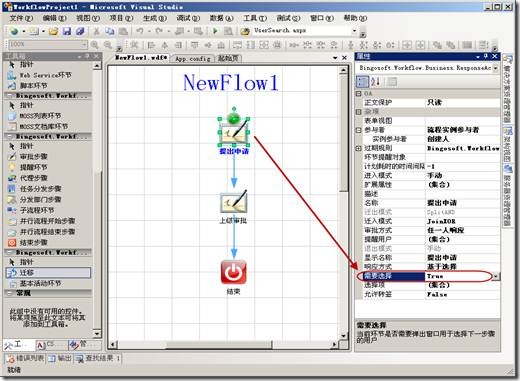
Task: Close the NewFlow1 document tab
Action: click(x=344, y=58)
